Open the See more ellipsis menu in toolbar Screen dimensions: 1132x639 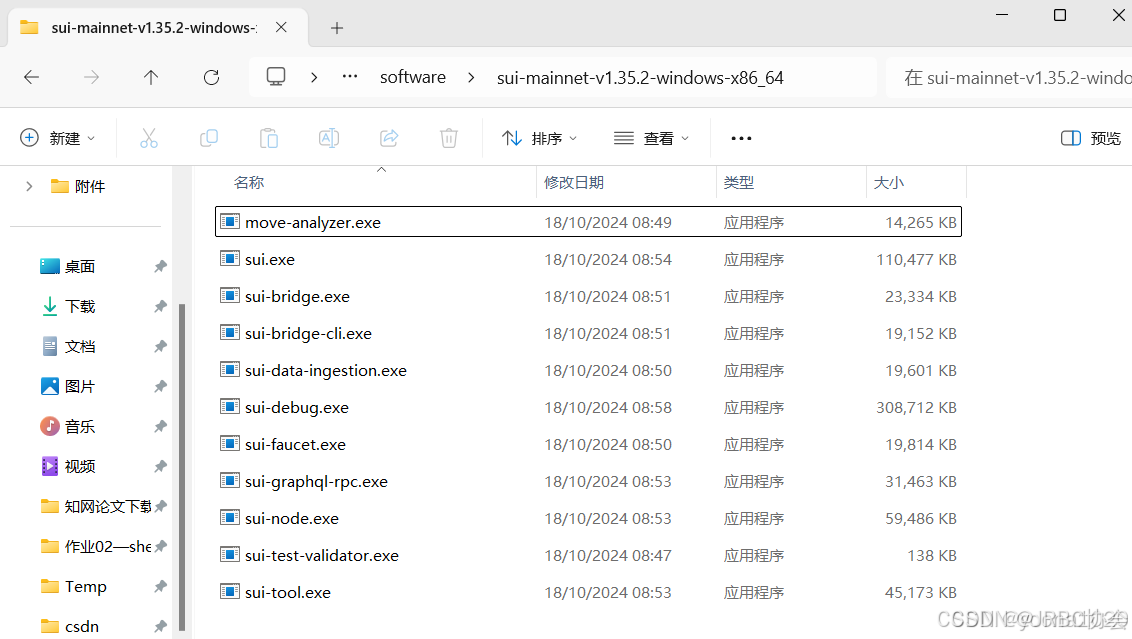pos(741,138)
